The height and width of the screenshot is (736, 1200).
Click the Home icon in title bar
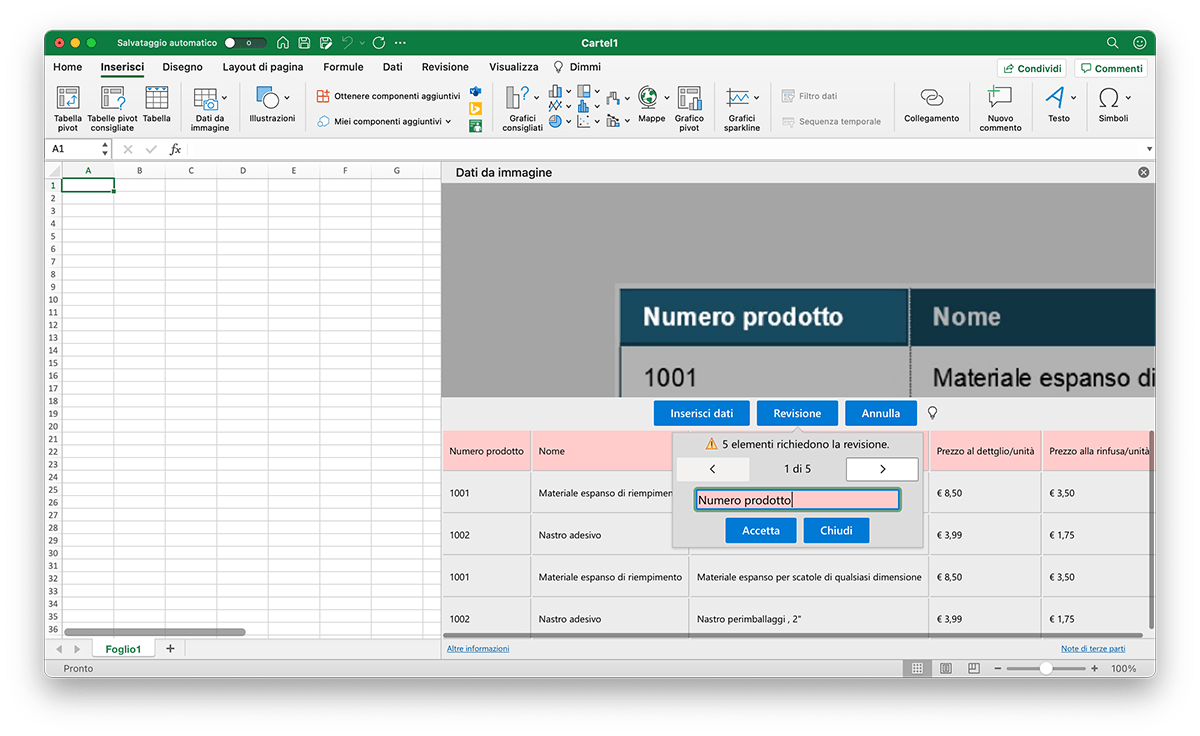tap(283, 43)
